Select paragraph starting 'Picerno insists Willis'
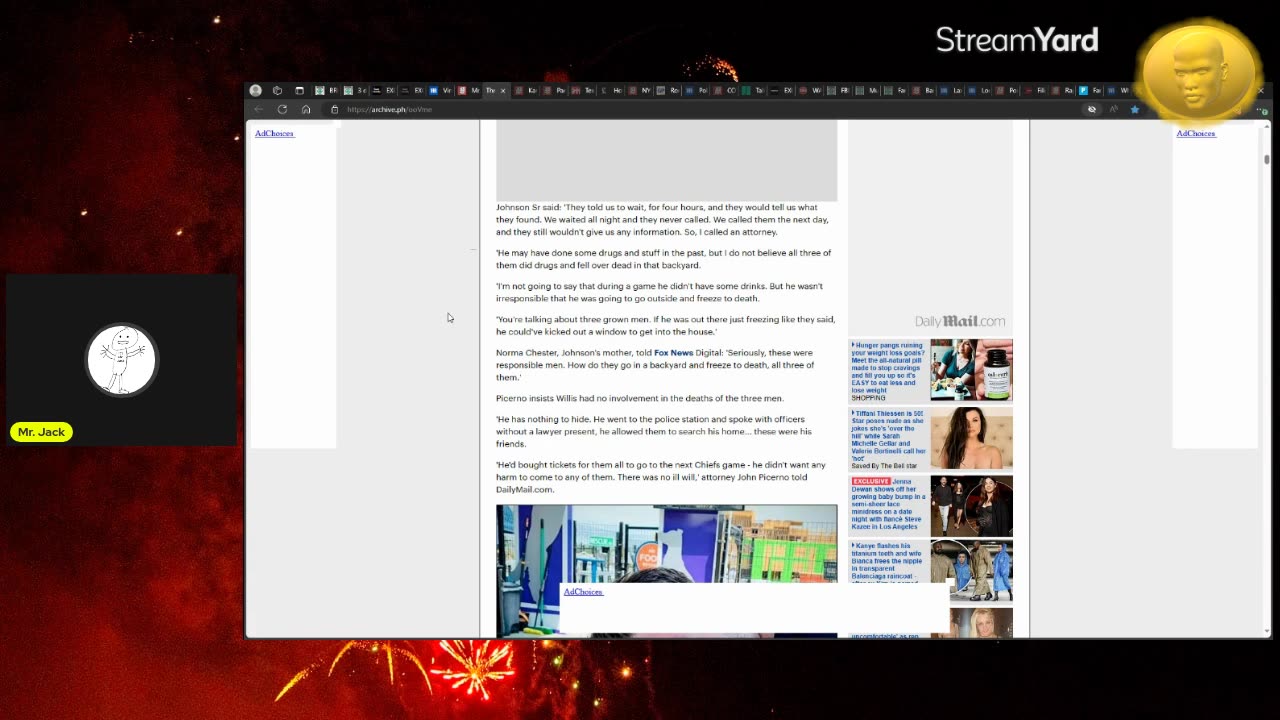 point(639,398)
